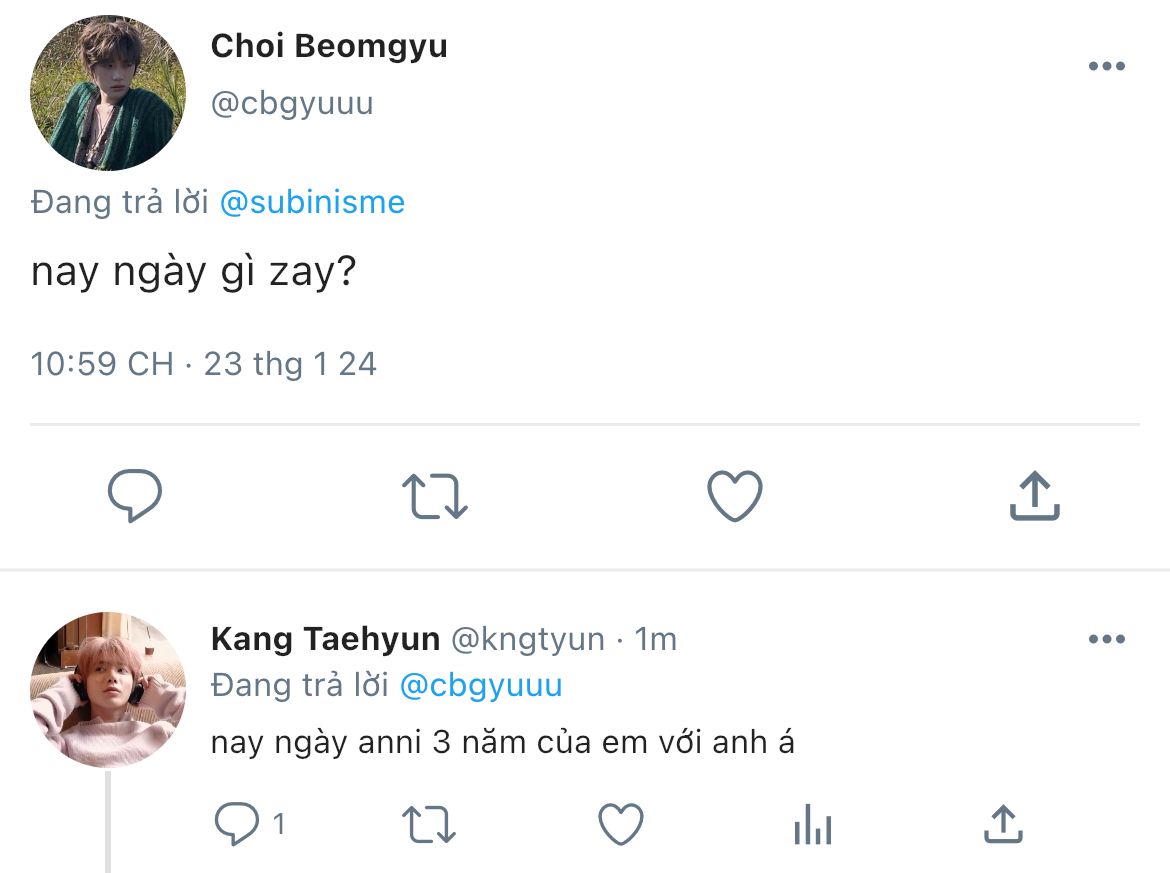Screen dimensions: 1170x873
Task: Open the @kngtyun handle
Action: click(x=528, y=639)
